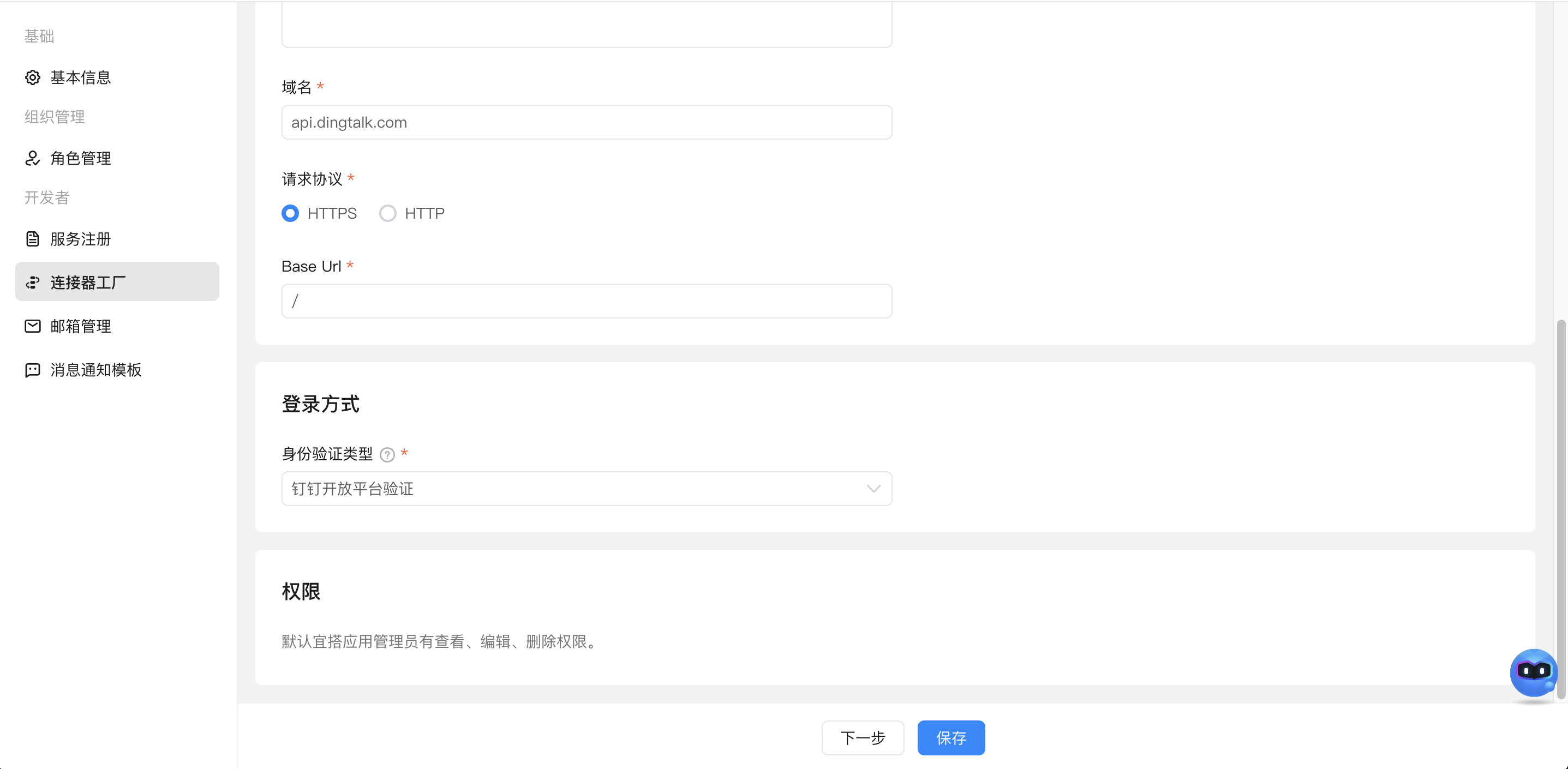1568x769 pixels.
Task: Click the chevron arrow on 钉钉开放平台验证 selector
Action: (x=873, y=489)
